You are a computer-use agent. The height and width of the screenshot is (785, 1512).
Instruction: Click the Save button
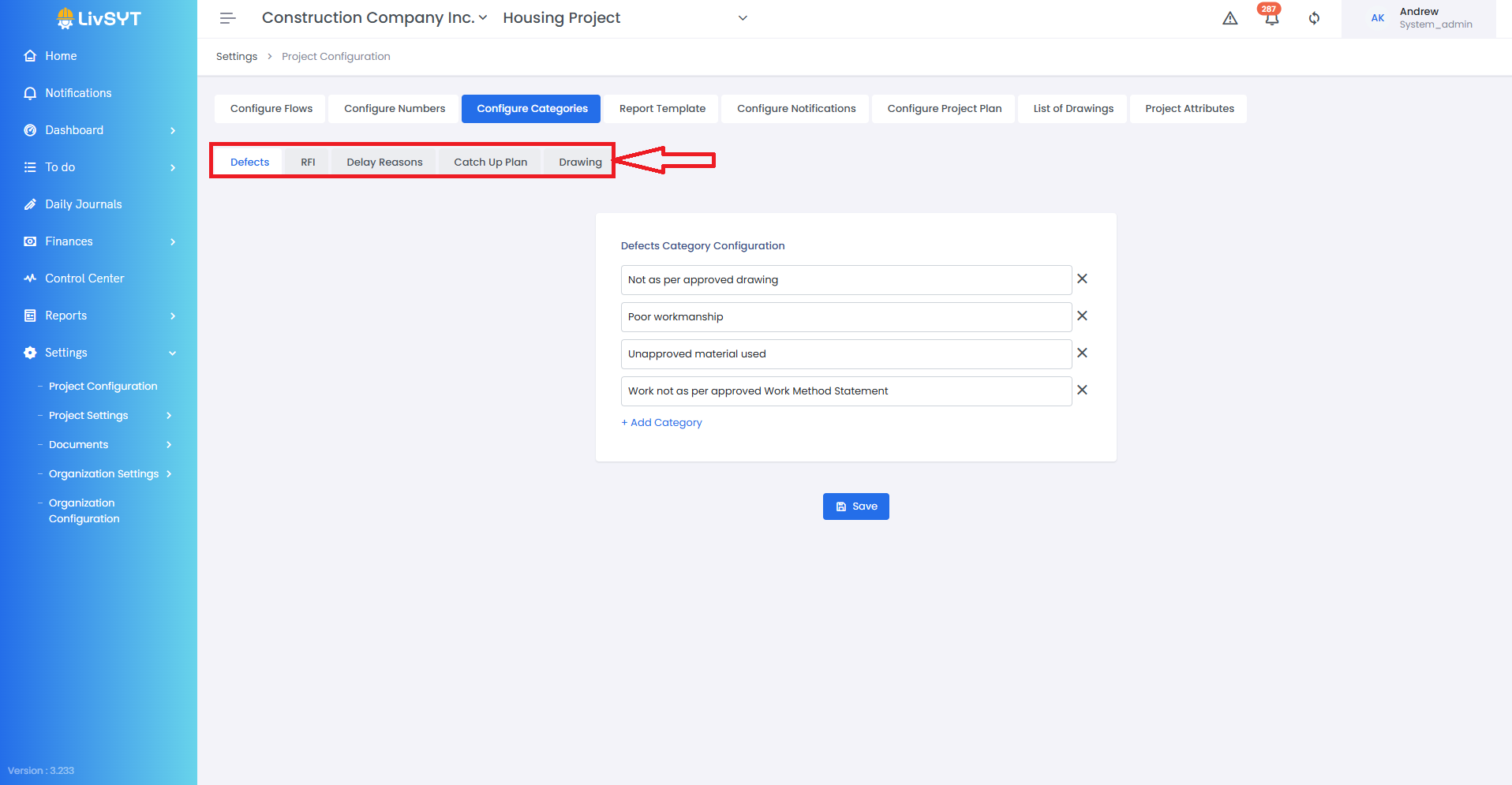click(x=855, y=507)
